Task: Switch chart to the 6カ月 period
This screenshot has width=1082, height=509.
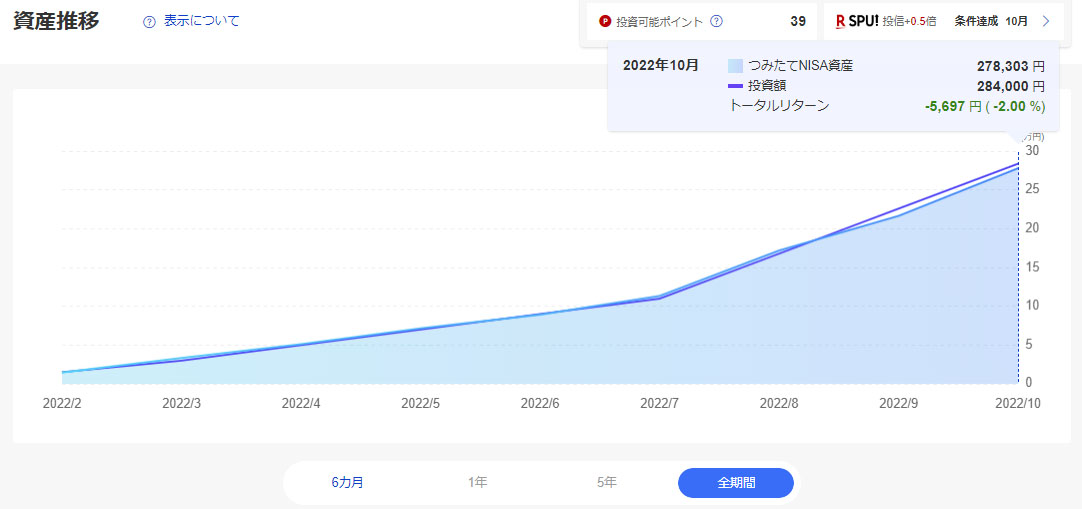Action: click(347, 482)
